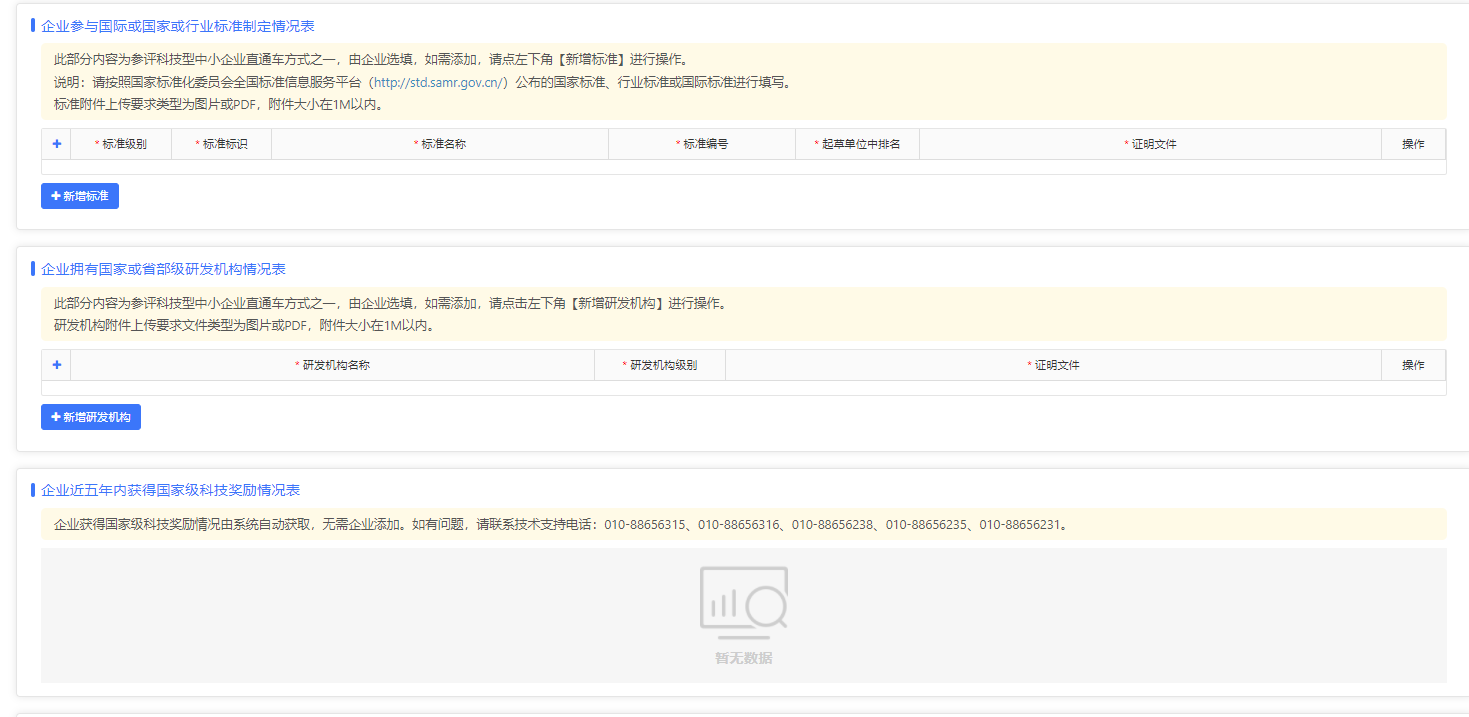Screen dimensions: 1469x717
Task: Select the 研发机构名称 column header
Action: [333, 365]
